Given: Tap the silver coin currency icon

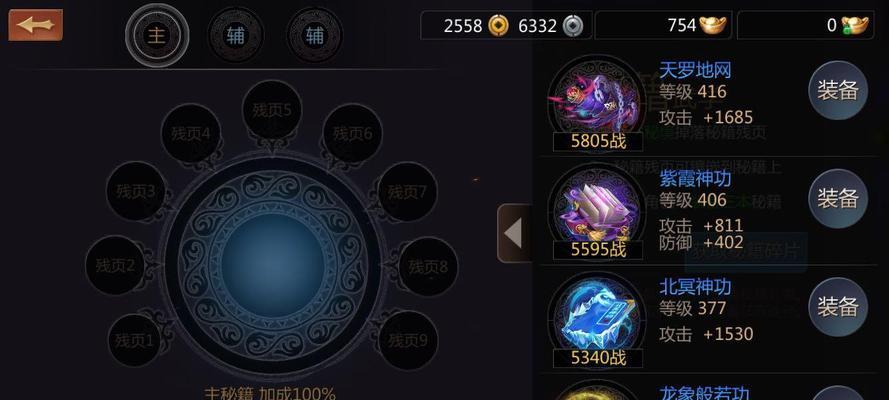Looking at the screenshot, I should 573,25.
